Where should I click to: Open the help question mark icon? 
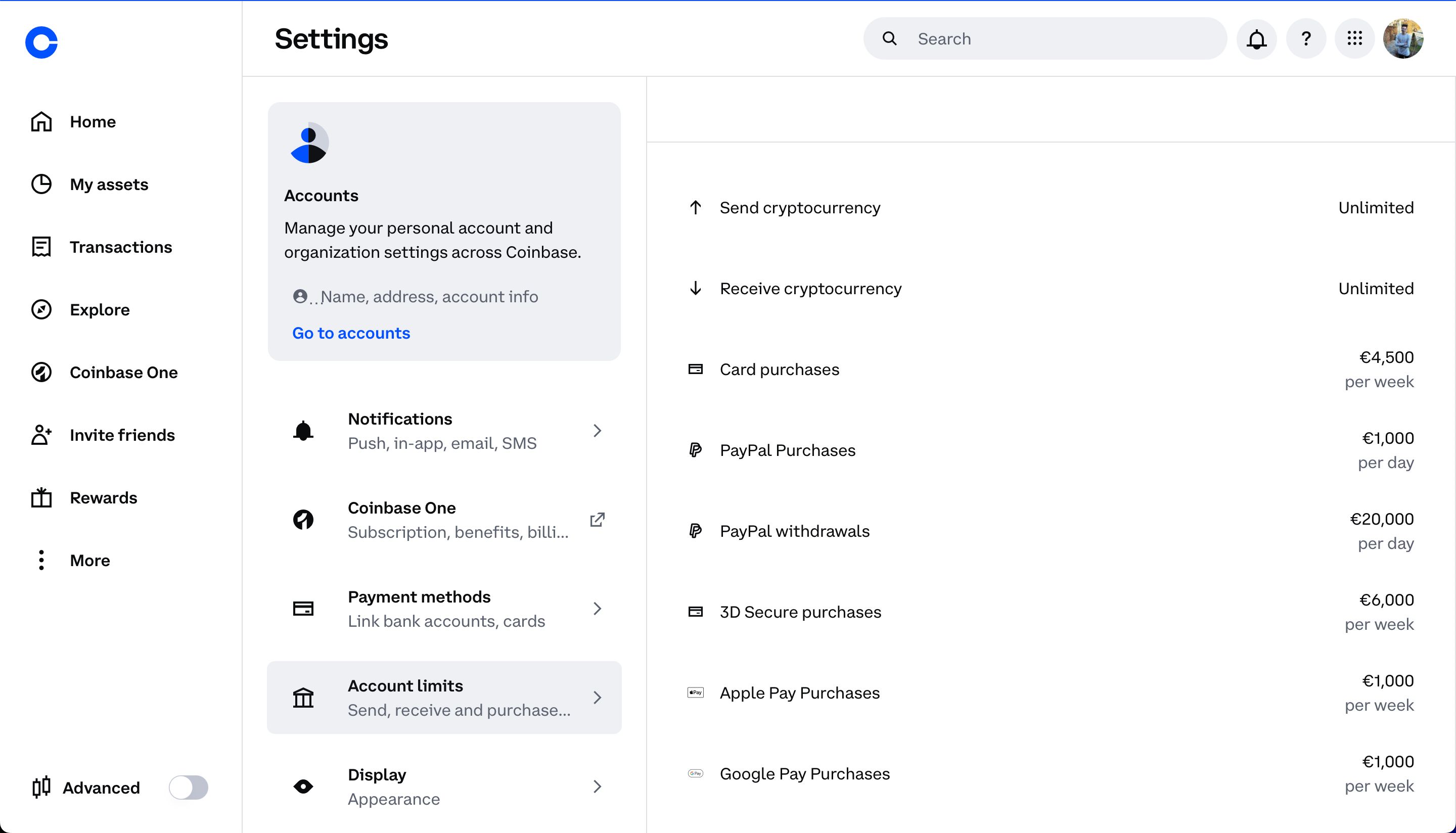(1305, 39)
